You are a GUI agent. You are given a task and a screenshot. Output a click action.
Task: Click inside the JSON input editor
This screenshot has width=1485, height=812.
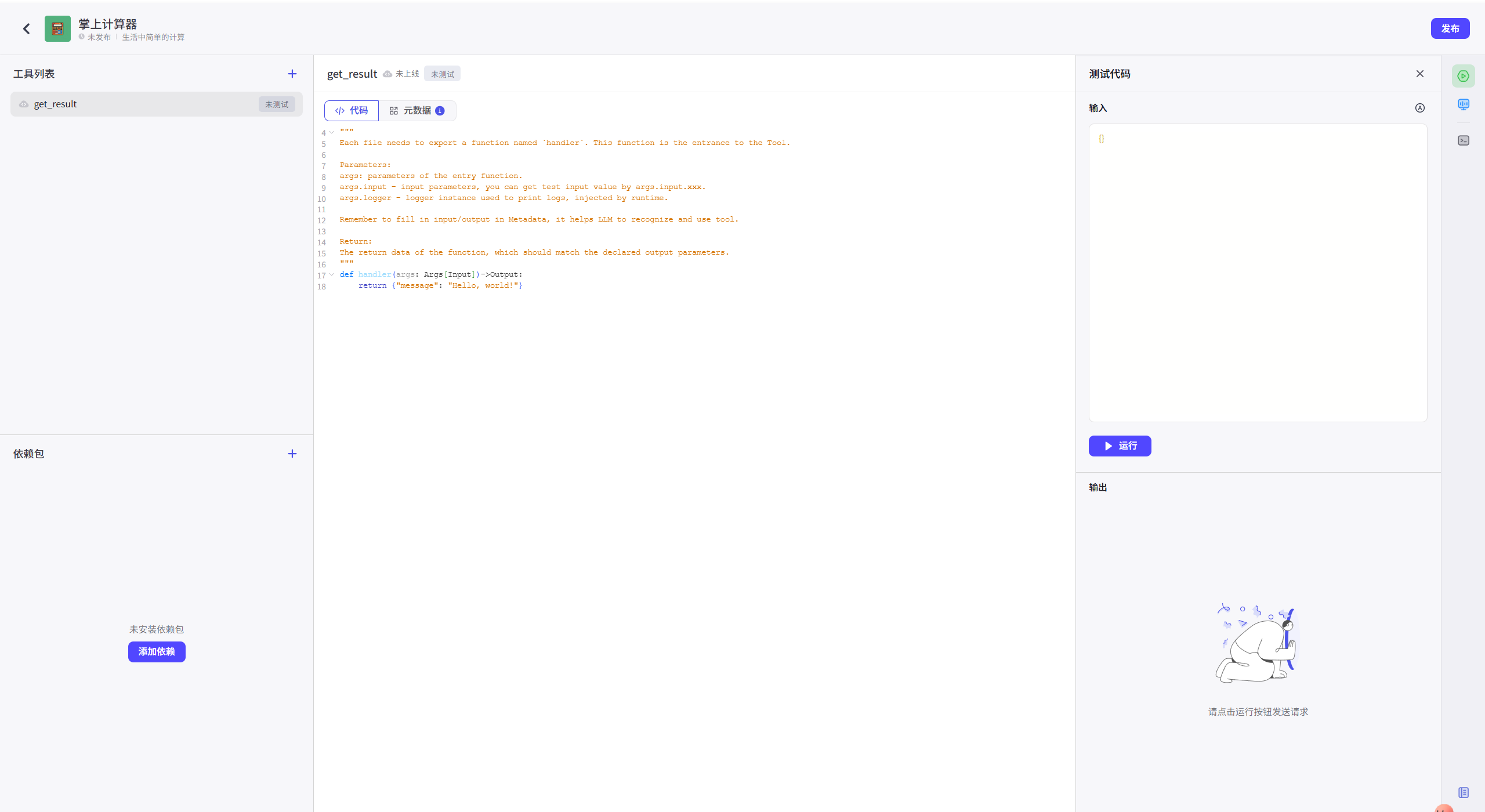1258,273
